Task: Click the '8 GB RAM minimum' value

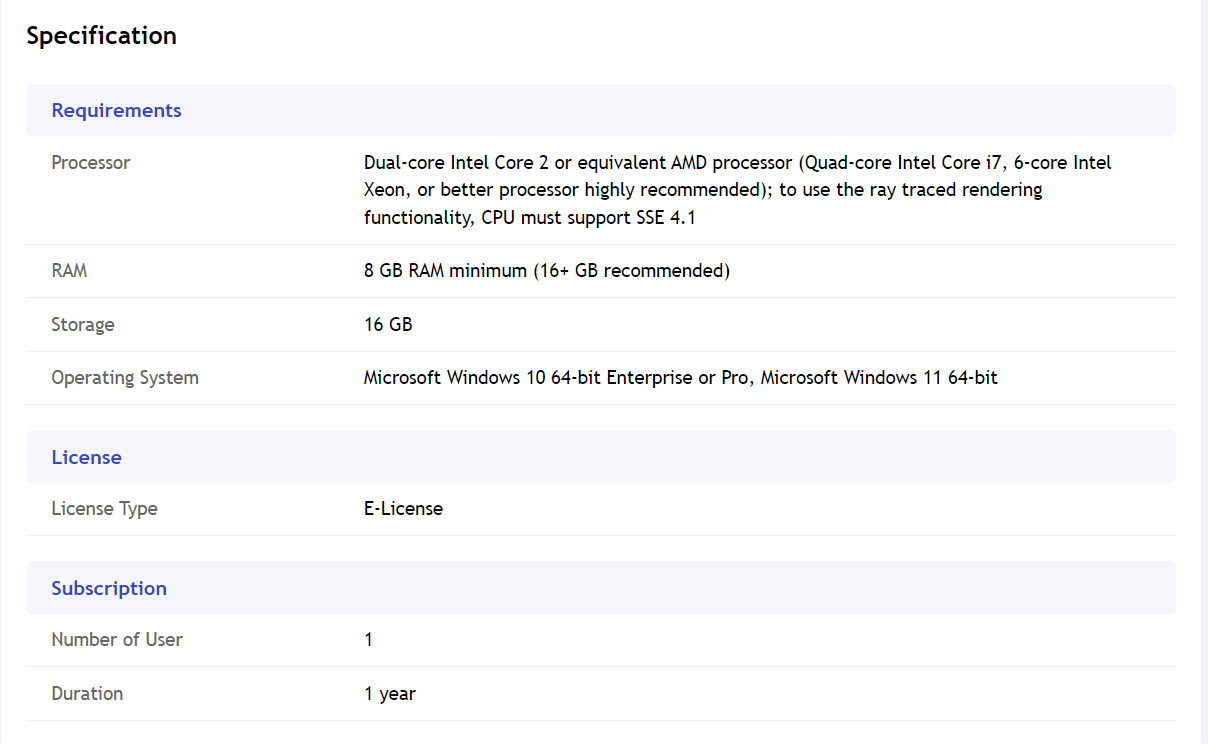Action: [x=445, y=271]
